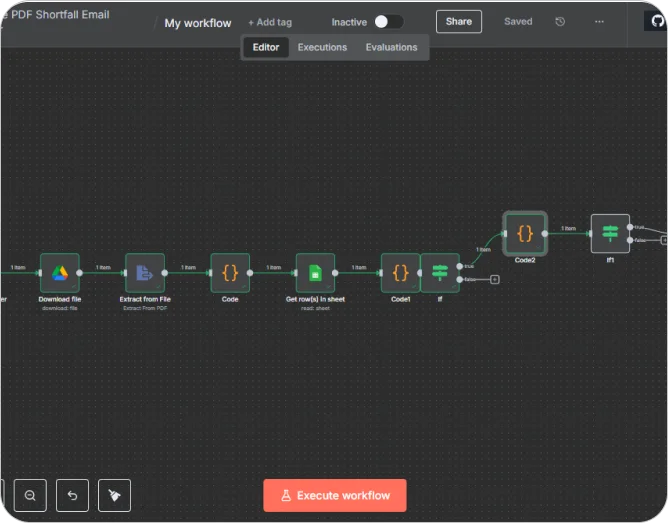Select the Code1 node

(400, 272)
